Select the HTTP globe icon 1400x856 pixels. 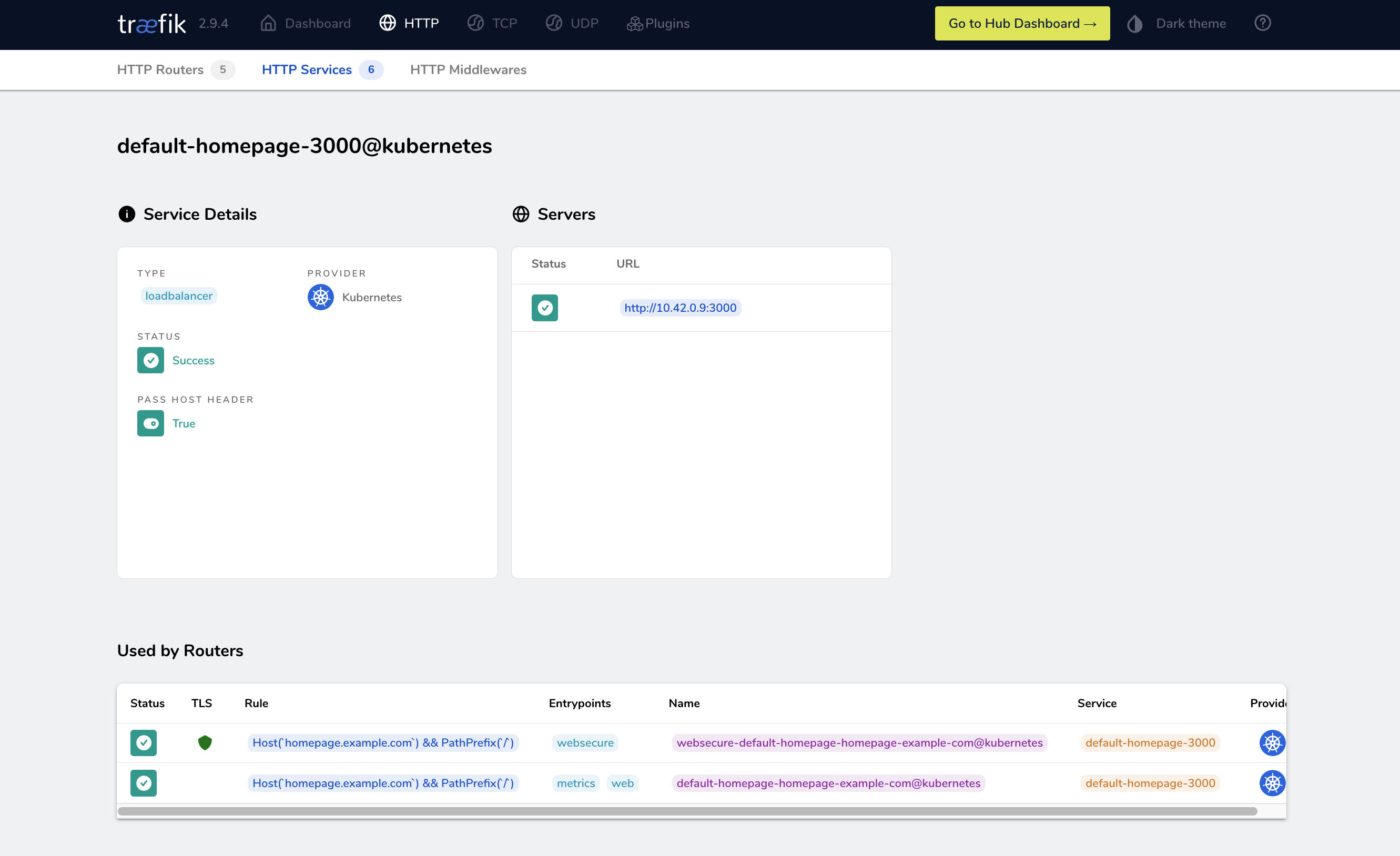tap(388, 23)
